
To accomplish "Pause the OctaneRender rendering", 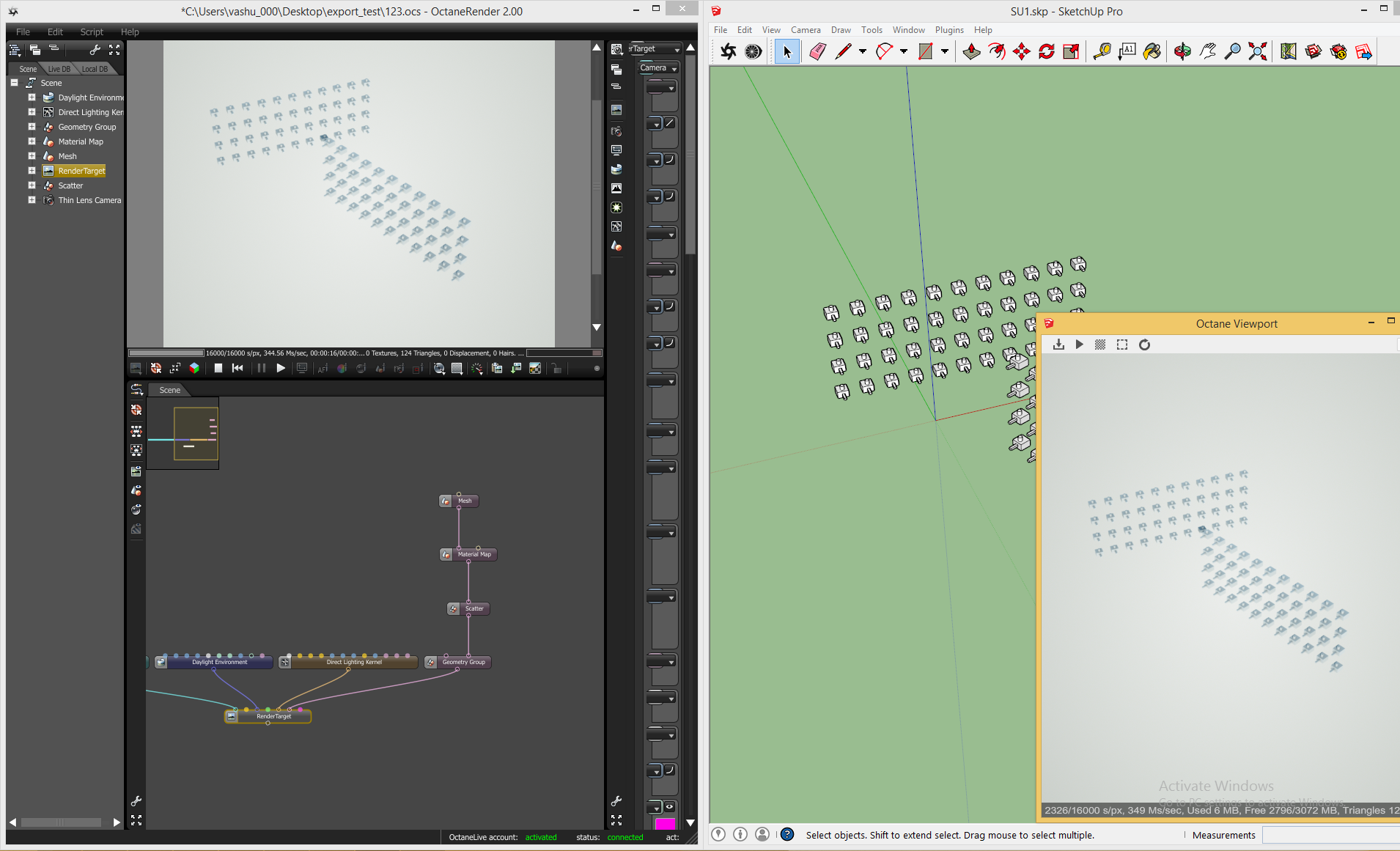I will [x=261, y=368].
